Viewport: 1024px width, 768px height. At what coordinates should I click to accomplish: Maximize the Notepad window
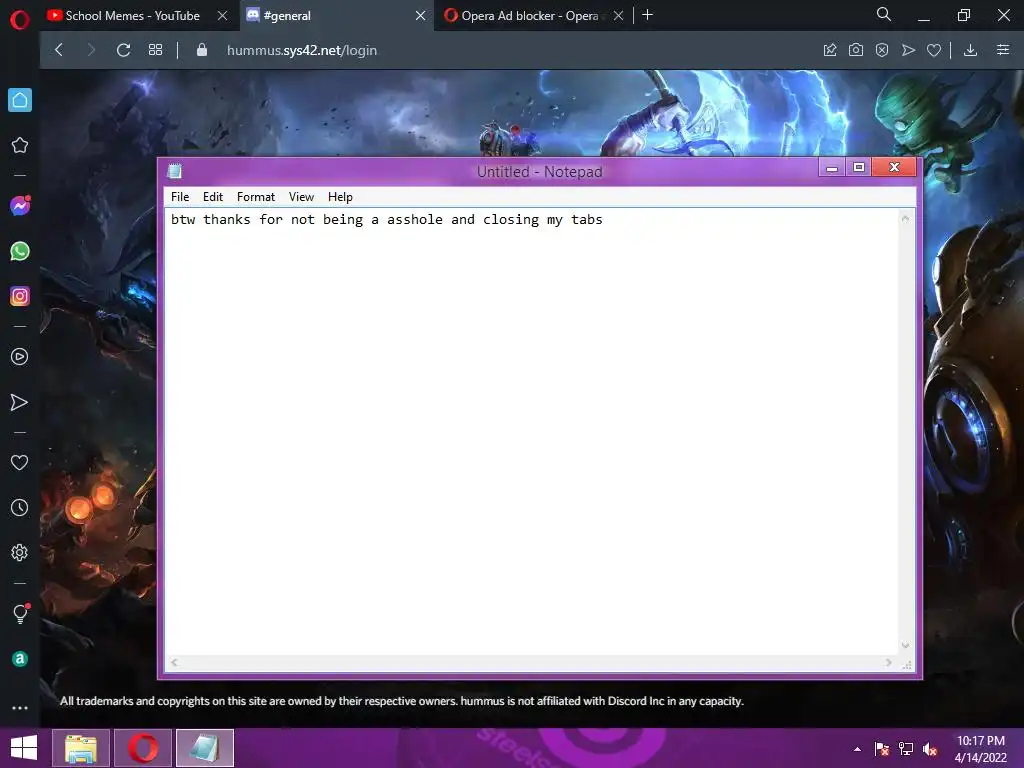pos(859,167)
